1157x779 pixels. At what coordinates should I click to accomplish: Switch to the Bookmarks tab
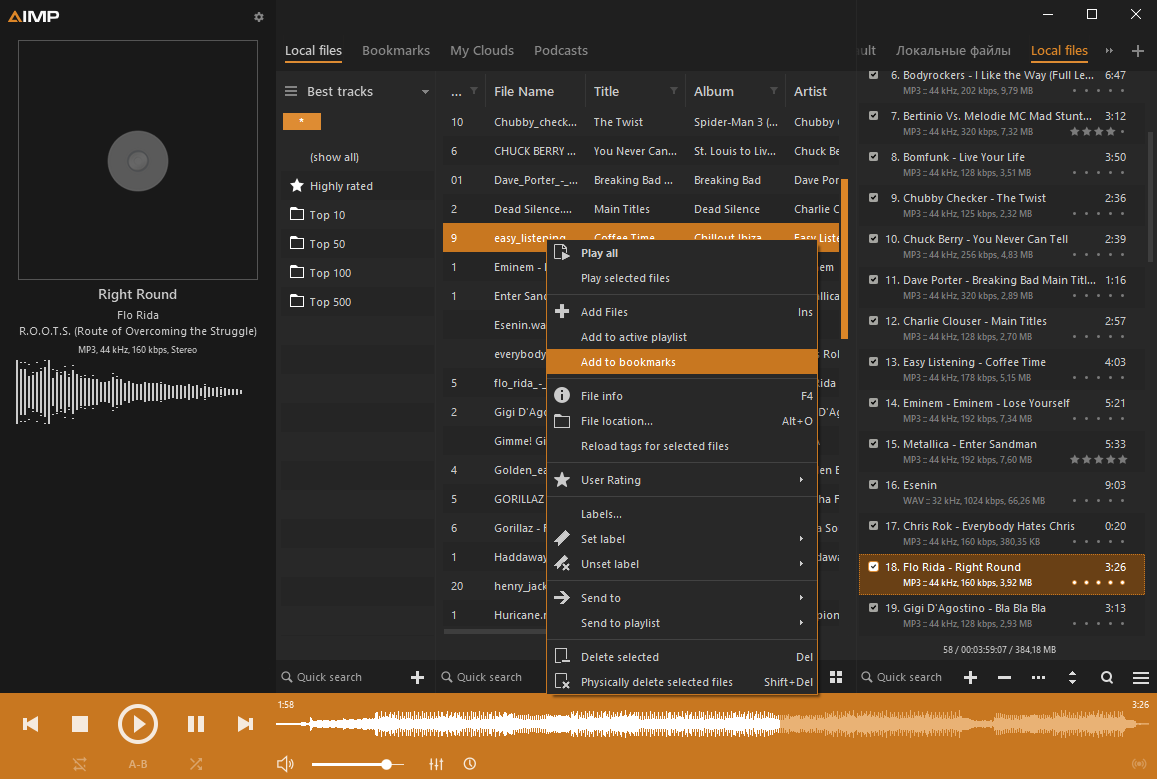coord(396,50)
